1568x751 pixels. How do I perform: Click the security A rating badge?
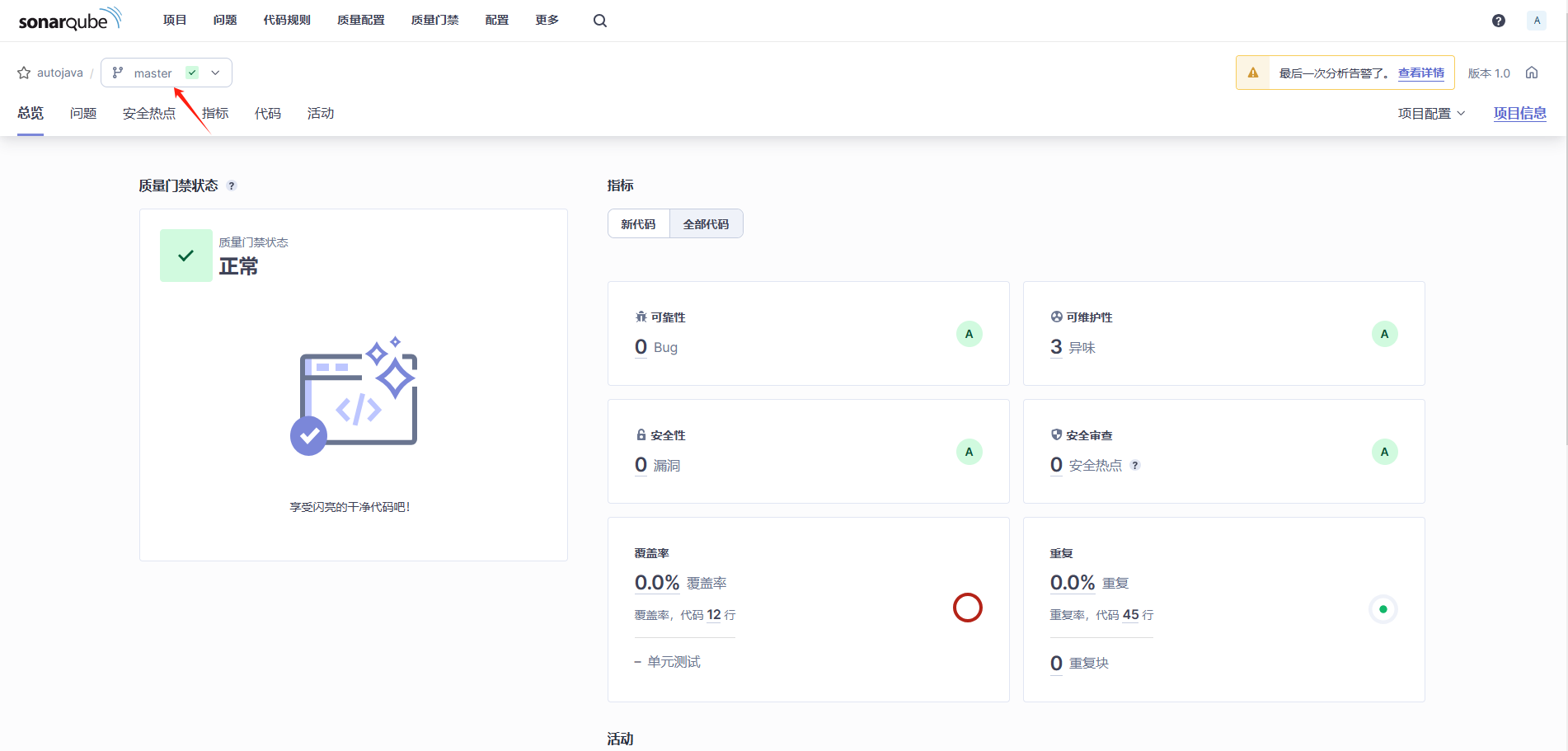969,452
